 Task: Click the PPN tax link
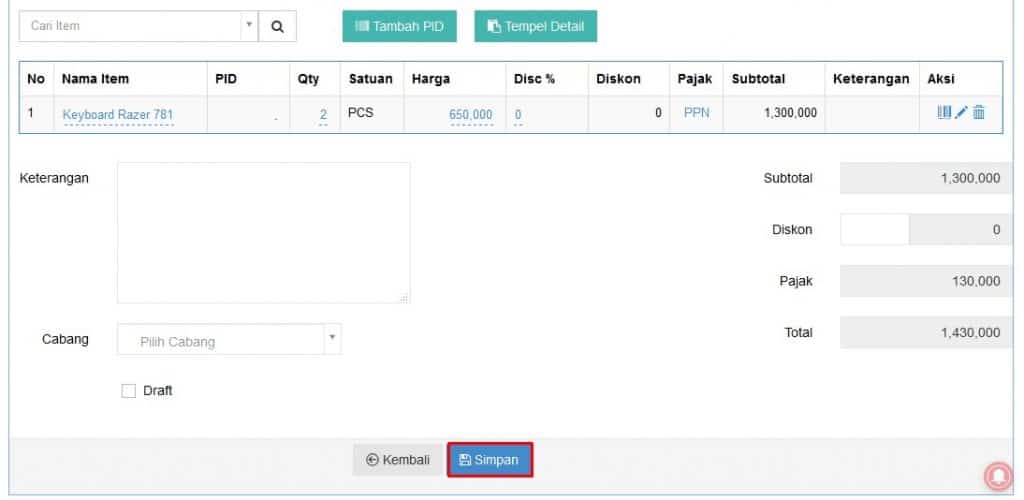click(697, 113)
